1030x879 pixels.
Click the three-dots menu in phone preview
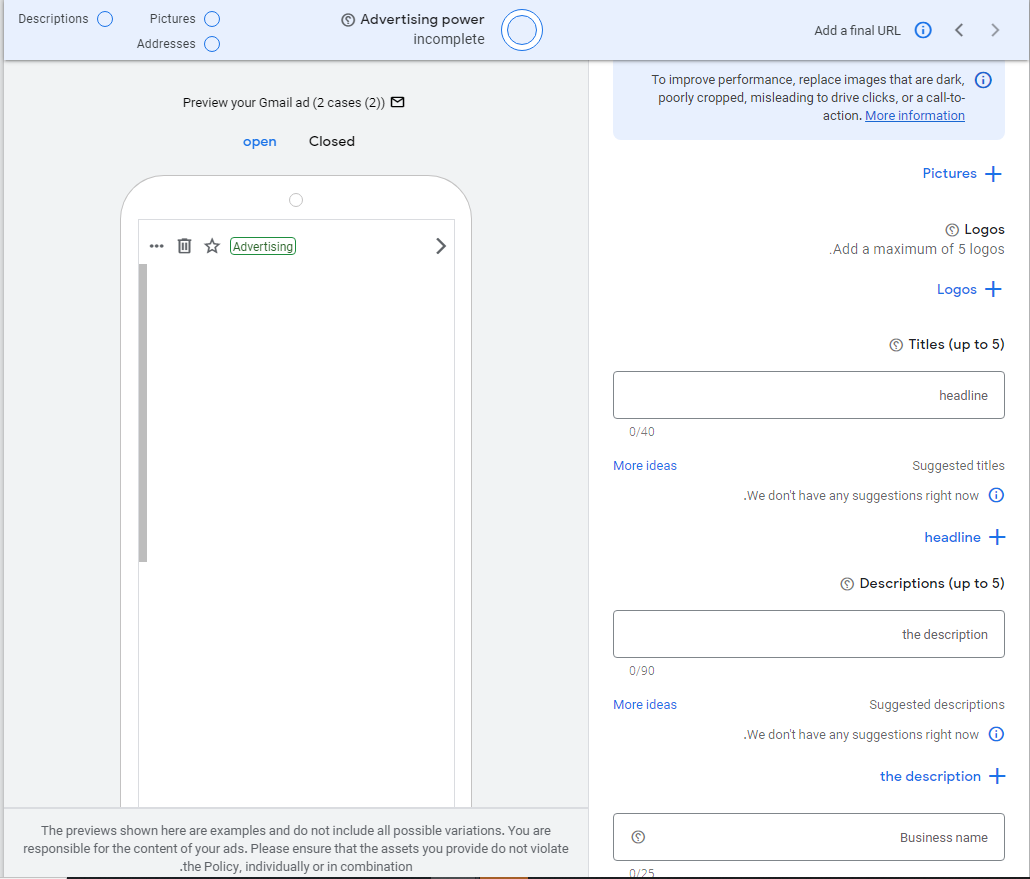coord(156,246)
